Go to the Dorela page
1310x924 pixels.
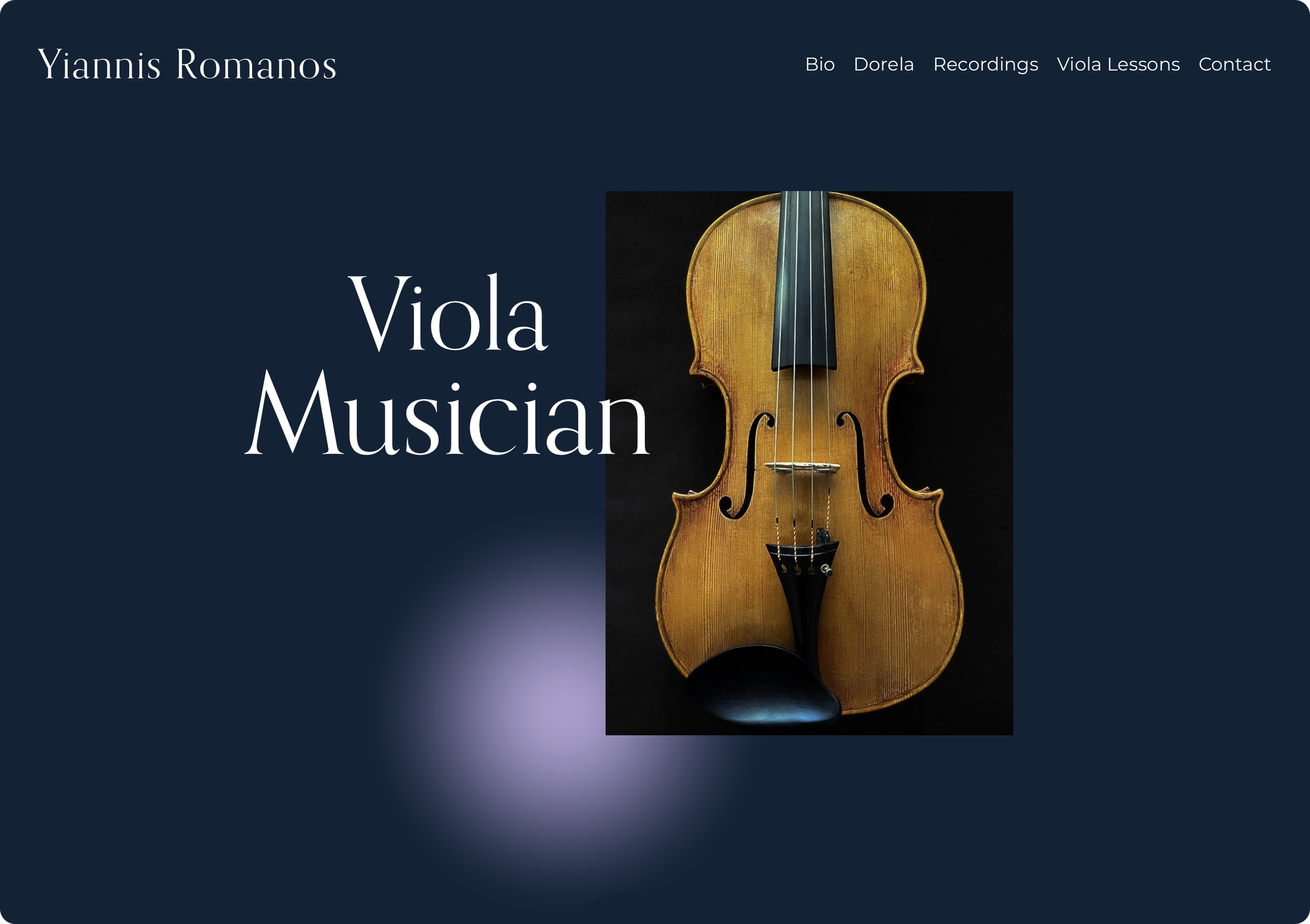coord(883,64)
